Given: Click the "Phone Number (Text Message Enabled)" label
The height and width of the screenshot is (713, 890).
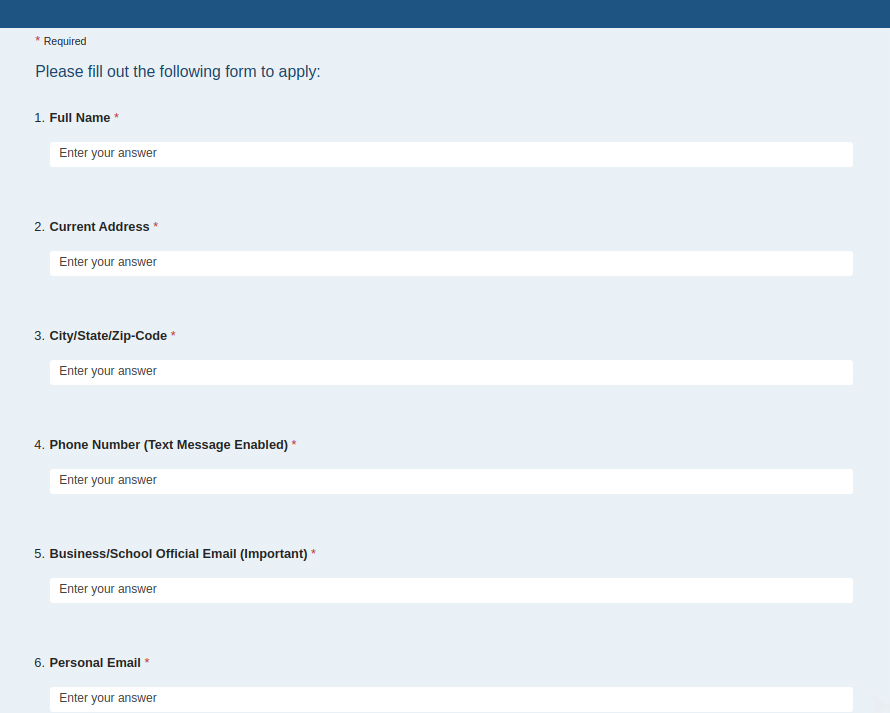Looking at the screenshot, I should pyautogui.click(x=168, y=445).
